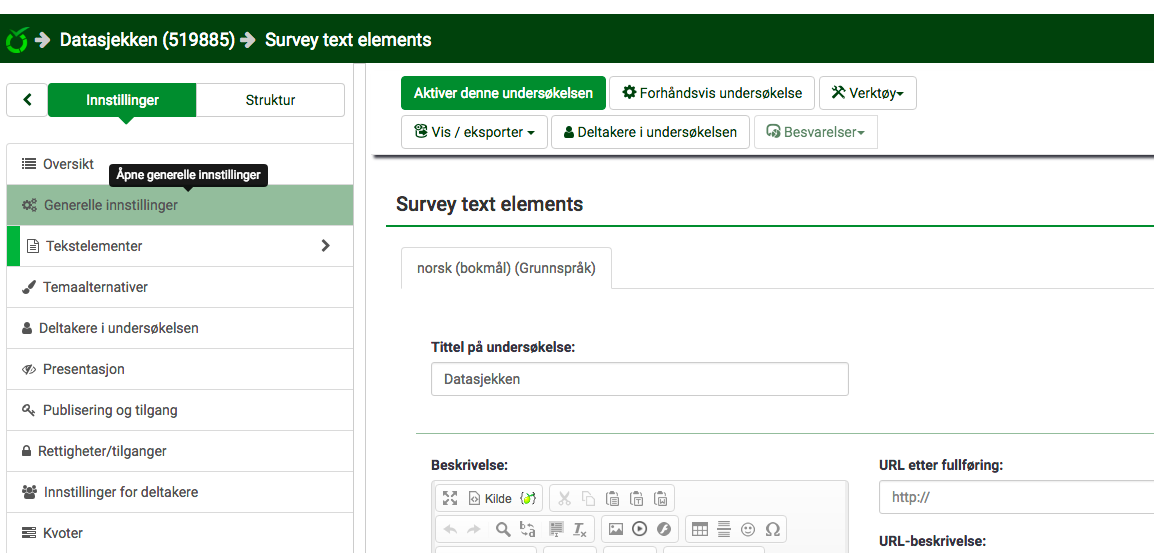Insert a smiley emoticon
This screenshot has width=1154, height=553.
tap(748, 529)
